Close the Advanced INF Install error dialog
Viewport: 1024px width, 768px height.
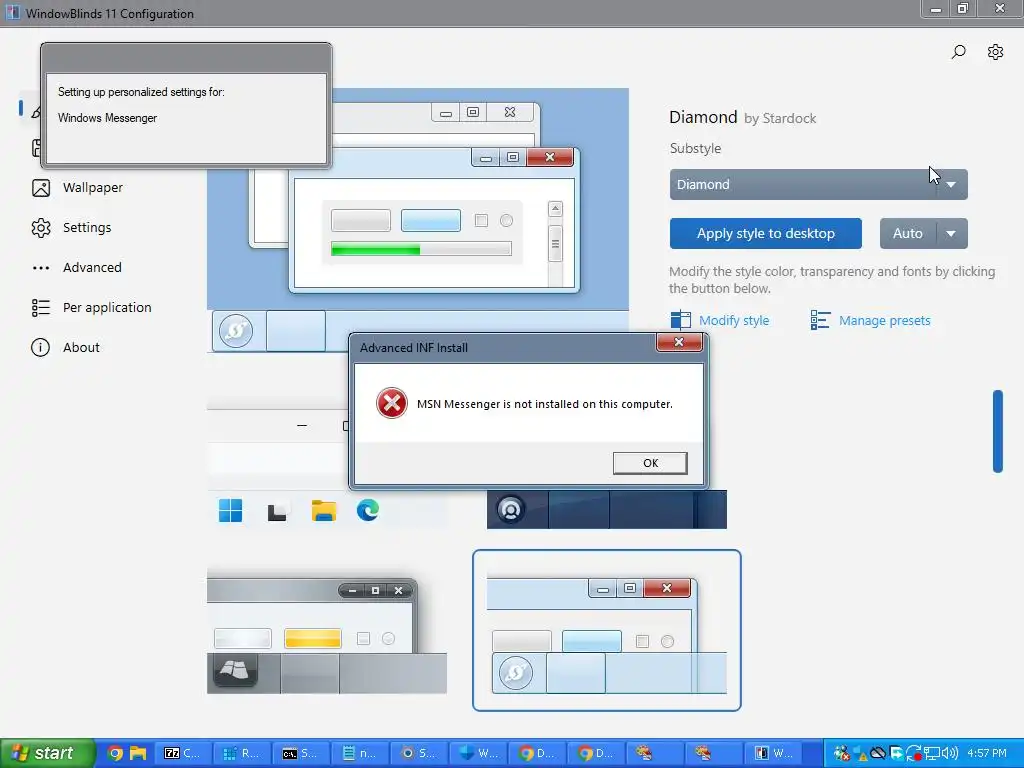pyautogui.click(x=679, y=342)
